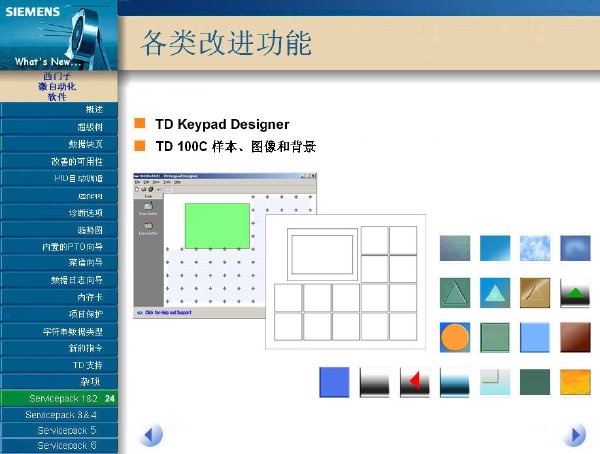Choose the teal outlined triangle sample

pyautogui.click(x=455, y=293)
